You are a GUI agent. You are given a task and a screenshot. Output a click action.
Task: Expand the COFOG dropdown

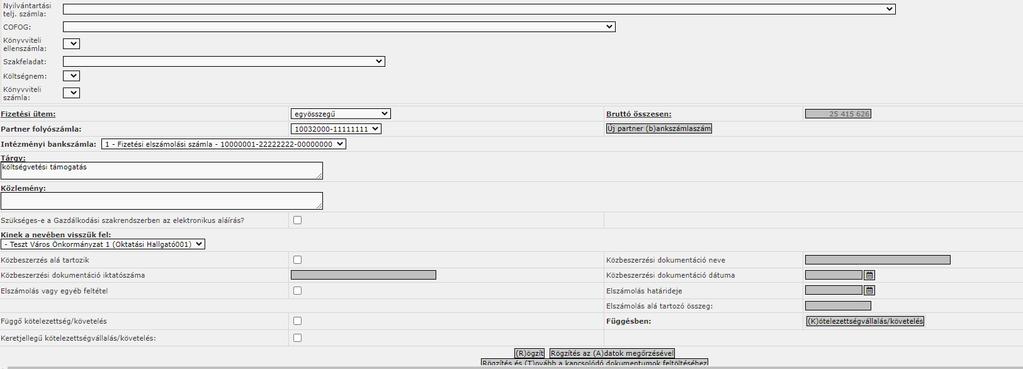(x=339, y=27)
